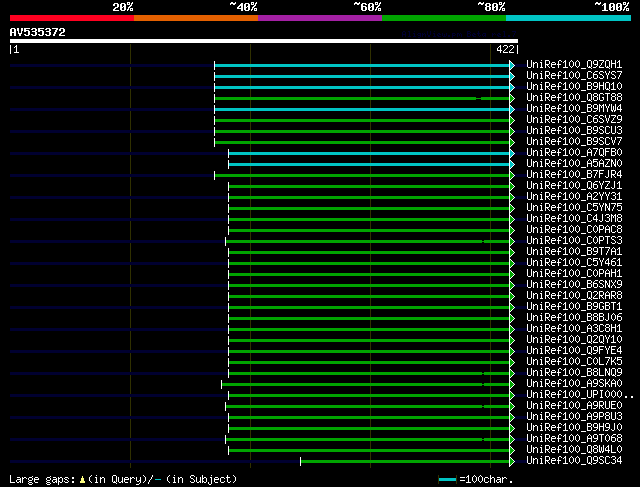Click the arrowhead ending the UniRef100_B9HQ10 bar
Screen dimensions: 640x487
pyautogui.click(x=512, y=87)
